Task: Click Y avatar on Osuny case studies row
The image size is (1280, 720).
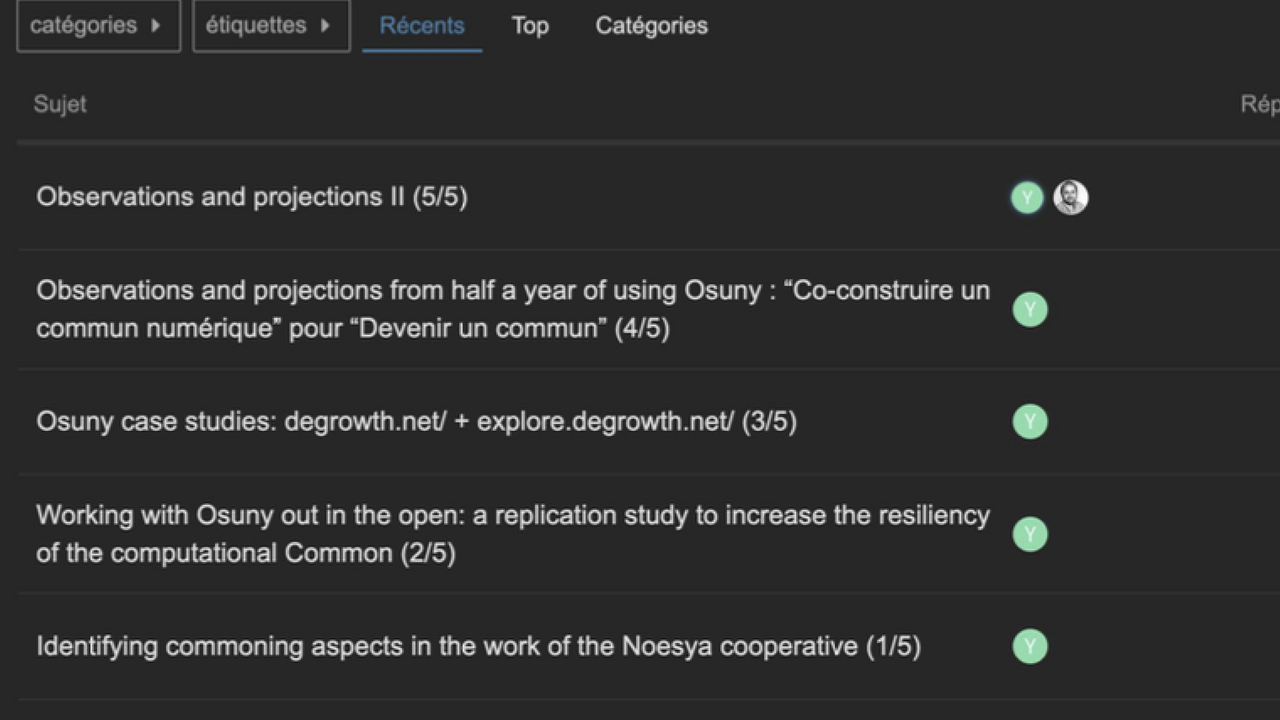Action: pyautogui.click(x=1029, y=421)
